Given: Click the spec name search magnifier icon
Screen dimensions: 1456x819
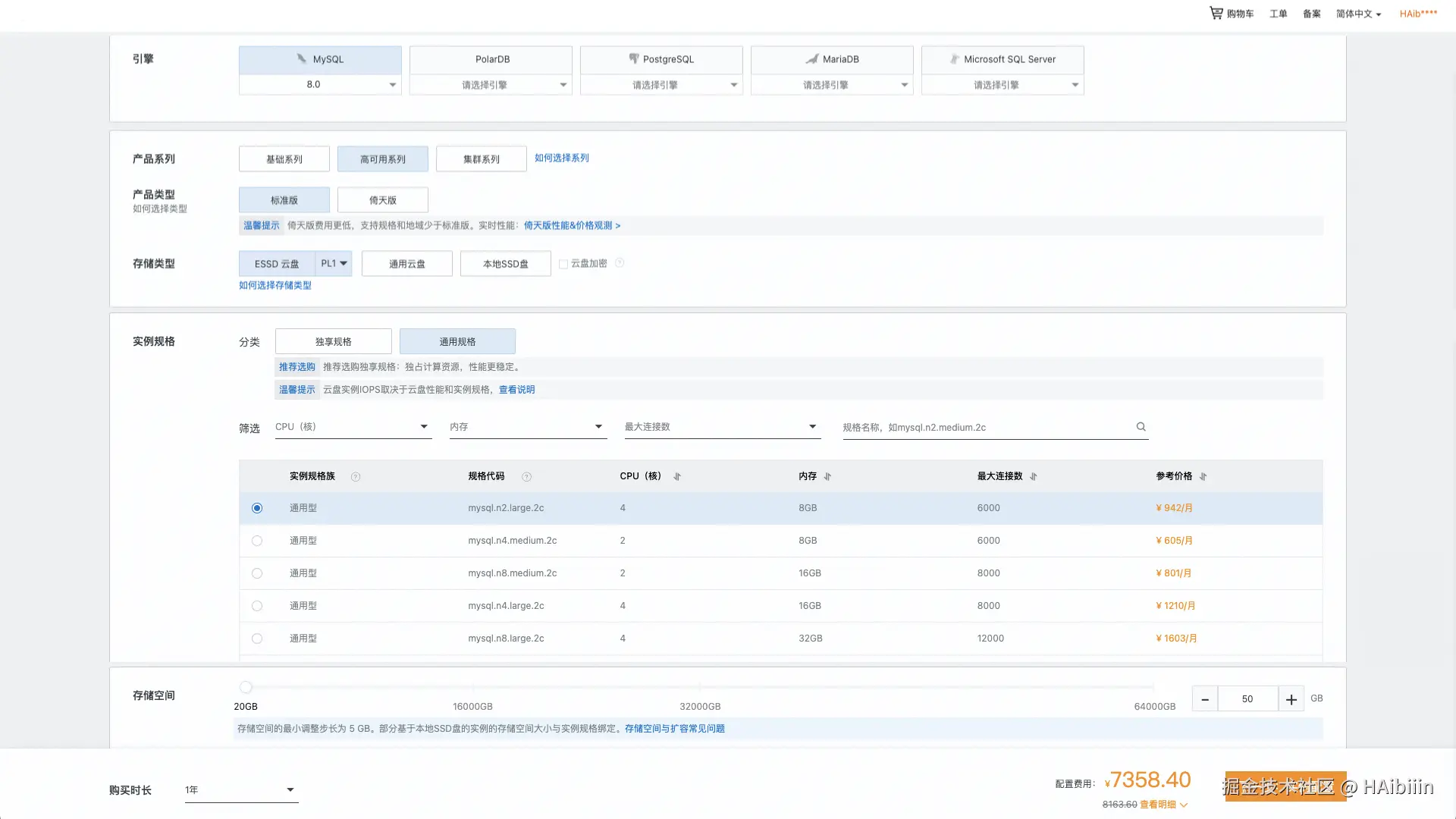Looking at the screenshot, I should (1141, 426).
